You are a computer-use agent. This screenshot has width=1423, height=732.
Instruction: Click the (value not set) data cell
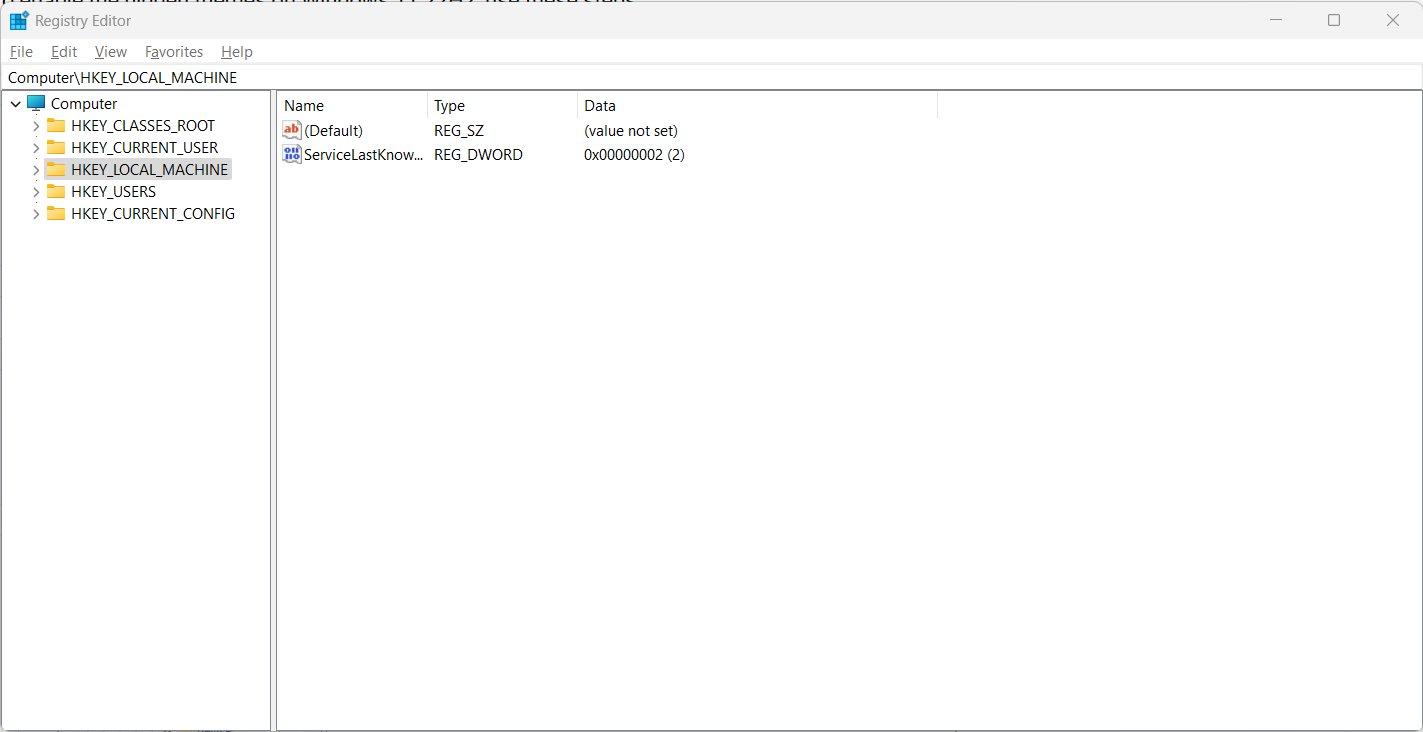[631, 131]
